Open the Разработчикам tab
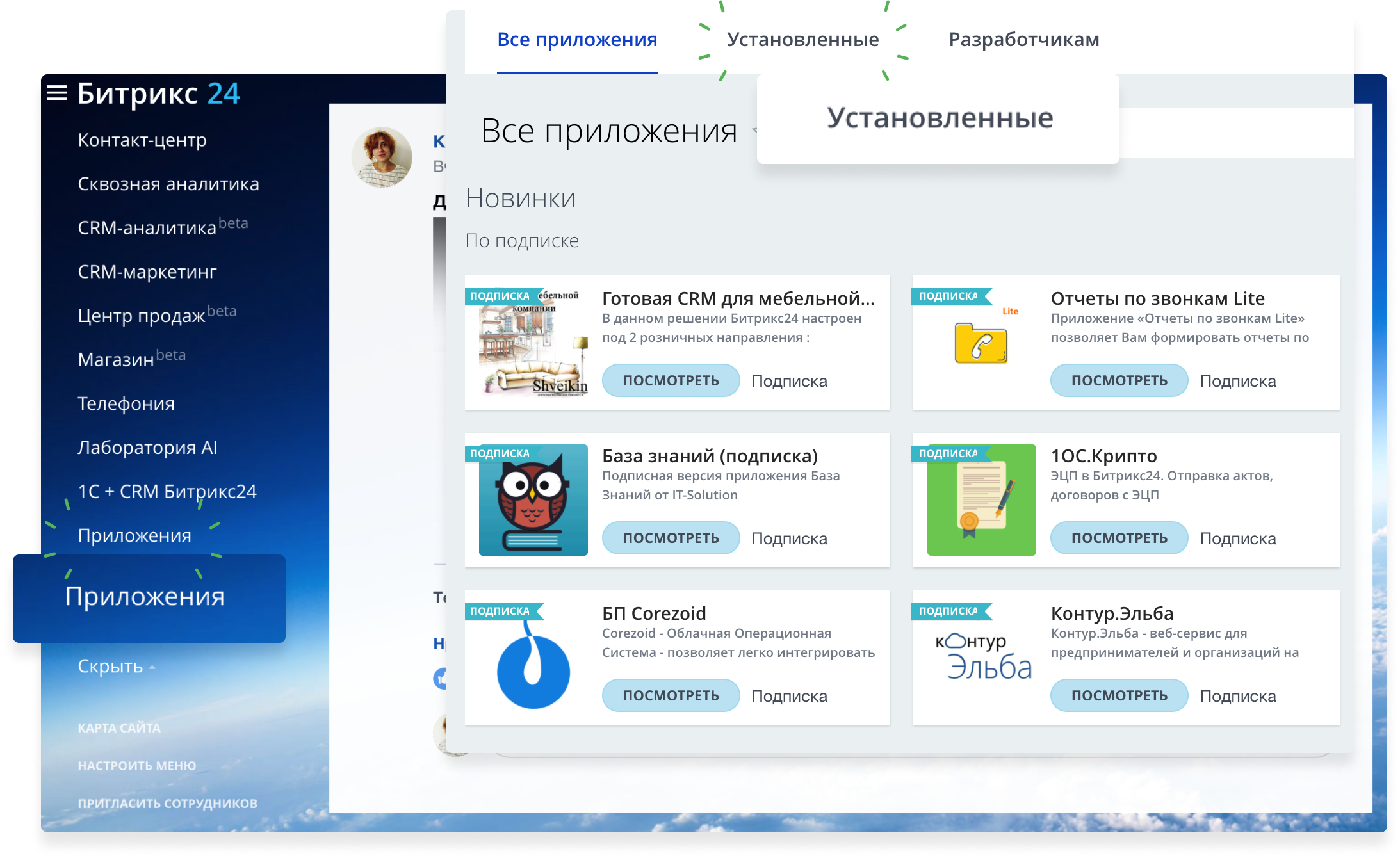The image size is (1400, 858). [1023, 40]
